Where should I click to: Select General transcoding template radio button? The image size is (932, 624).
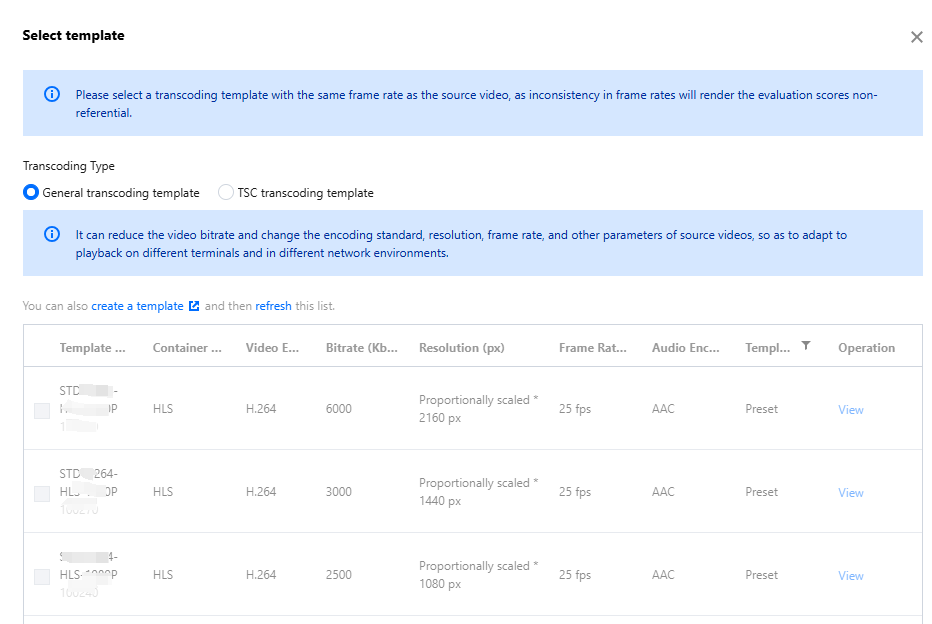coord(31,193)
